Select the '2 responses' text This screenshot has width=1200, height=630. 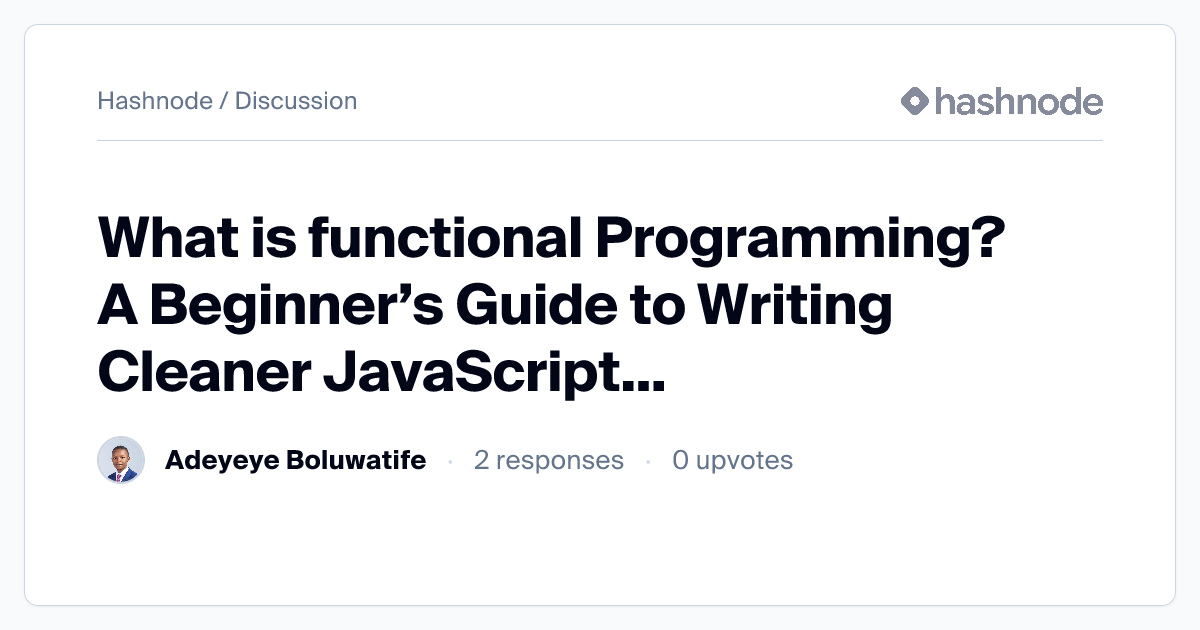pyautogui.click(x=549, y=460)
